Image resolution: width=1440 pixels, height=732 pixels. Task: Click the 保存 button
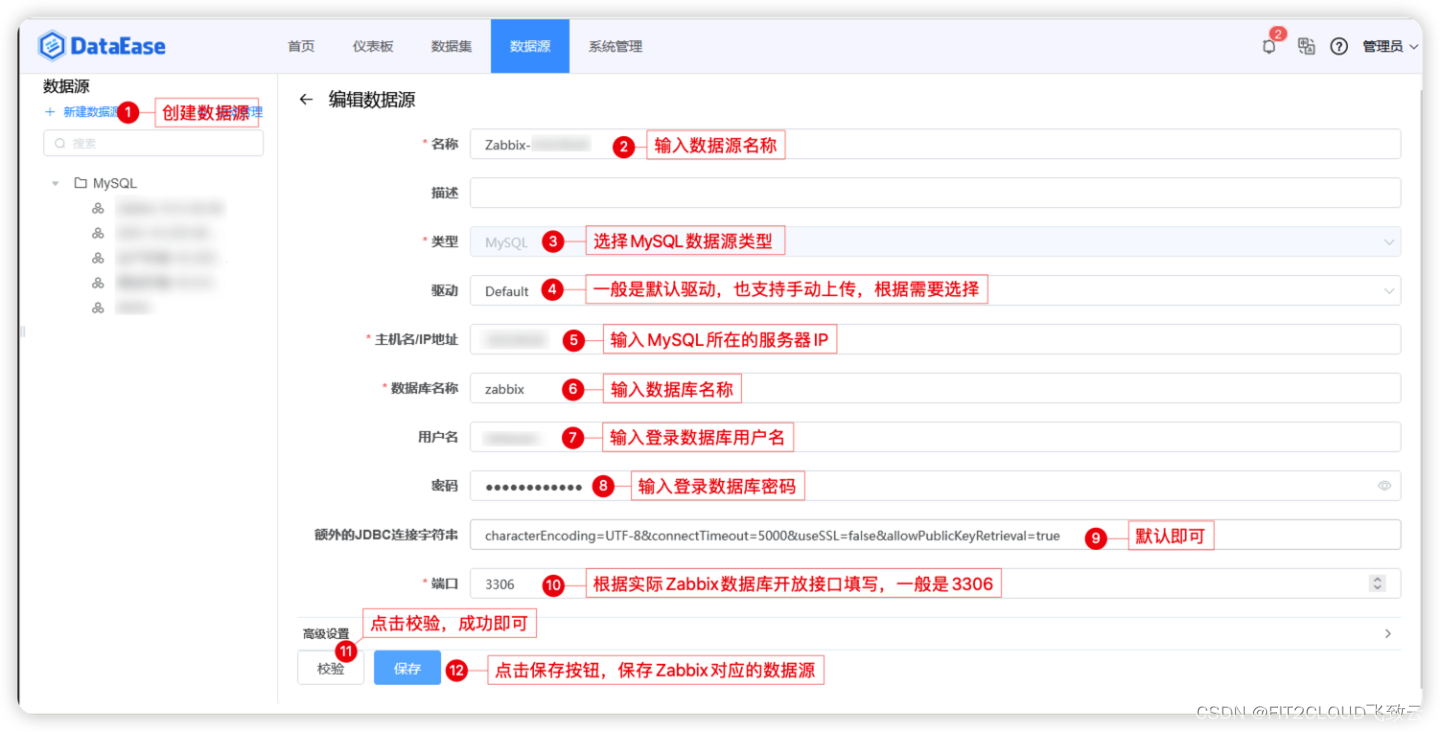[407, 668]
